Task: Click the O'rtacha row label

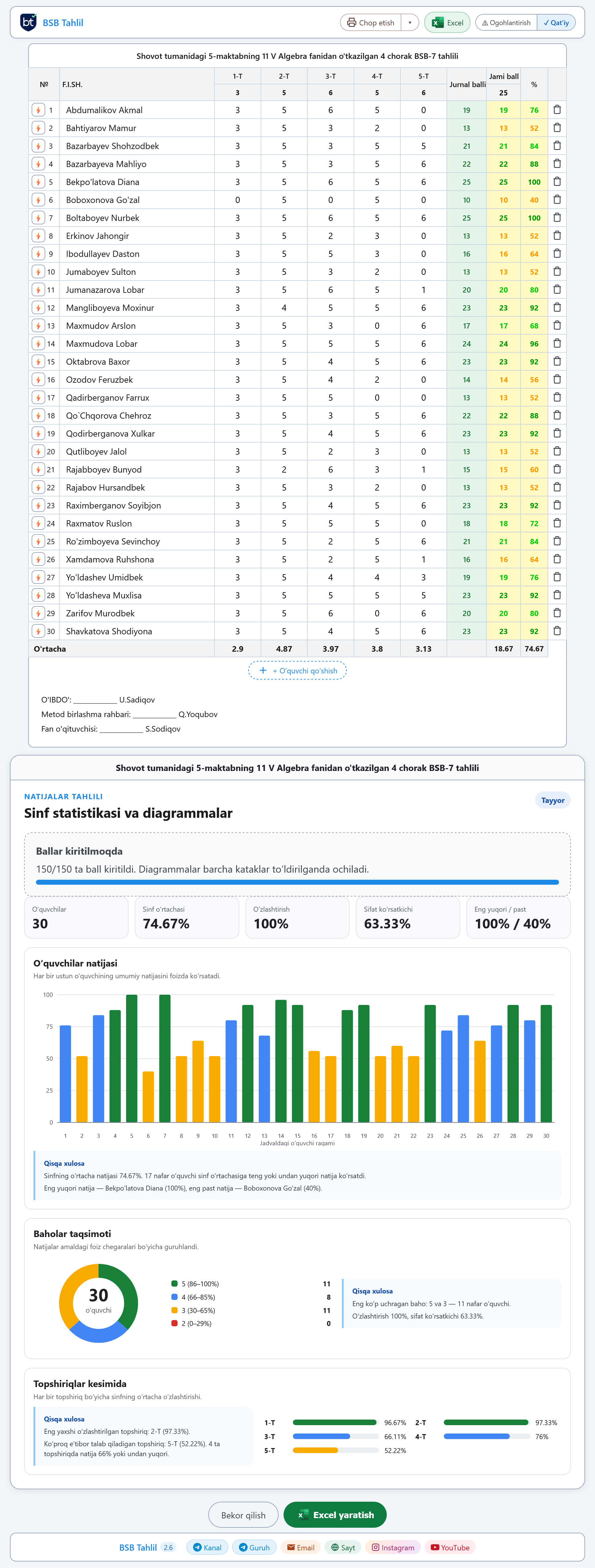Action: (x=50, y=649)
